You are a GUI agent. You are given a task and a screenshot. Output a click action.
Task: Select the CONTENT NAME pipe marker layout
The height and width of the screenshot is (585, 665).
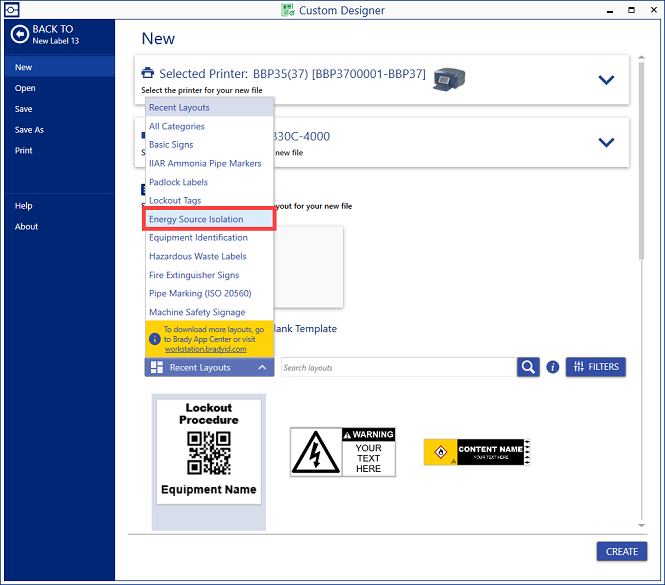(477, 452)
